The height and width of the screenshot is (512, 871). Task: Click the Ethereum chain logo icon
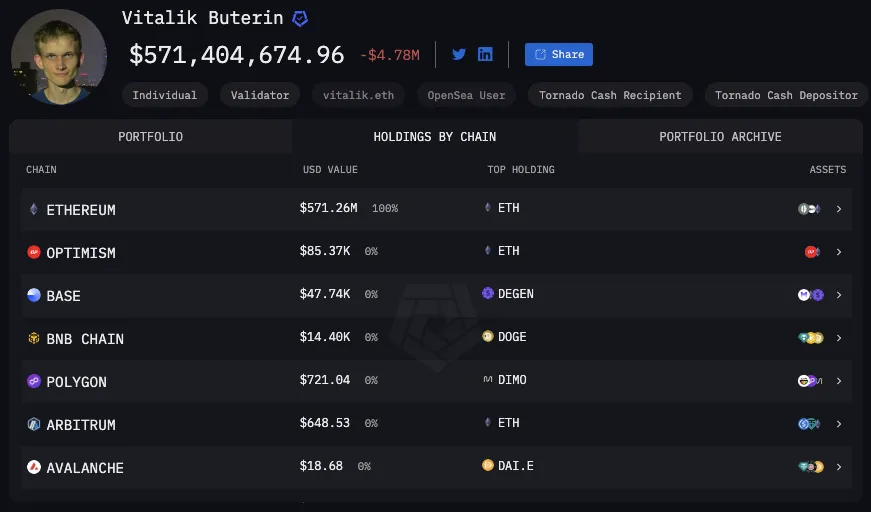pyautogui.click(x=34, y=209)
